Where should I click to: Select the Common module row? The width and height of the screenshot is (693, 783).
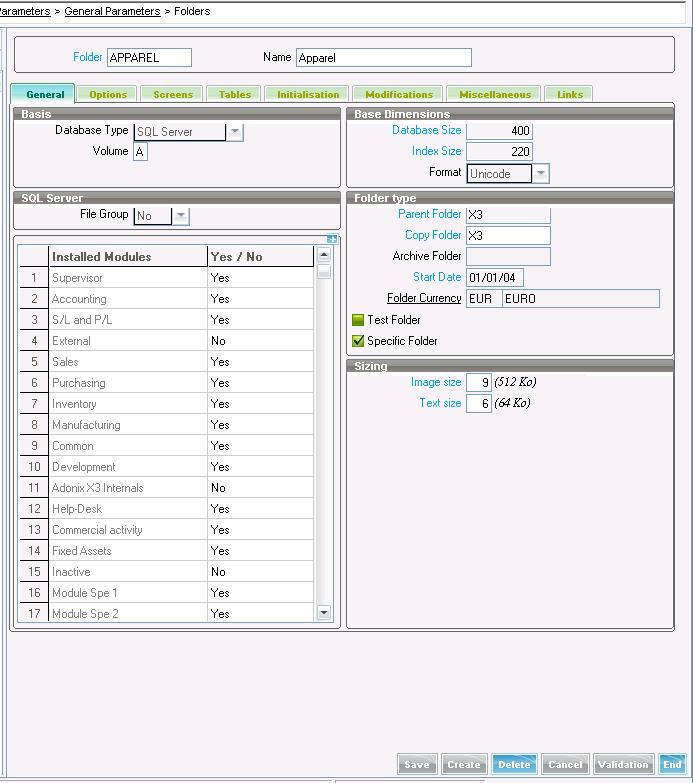coord(167,445)
